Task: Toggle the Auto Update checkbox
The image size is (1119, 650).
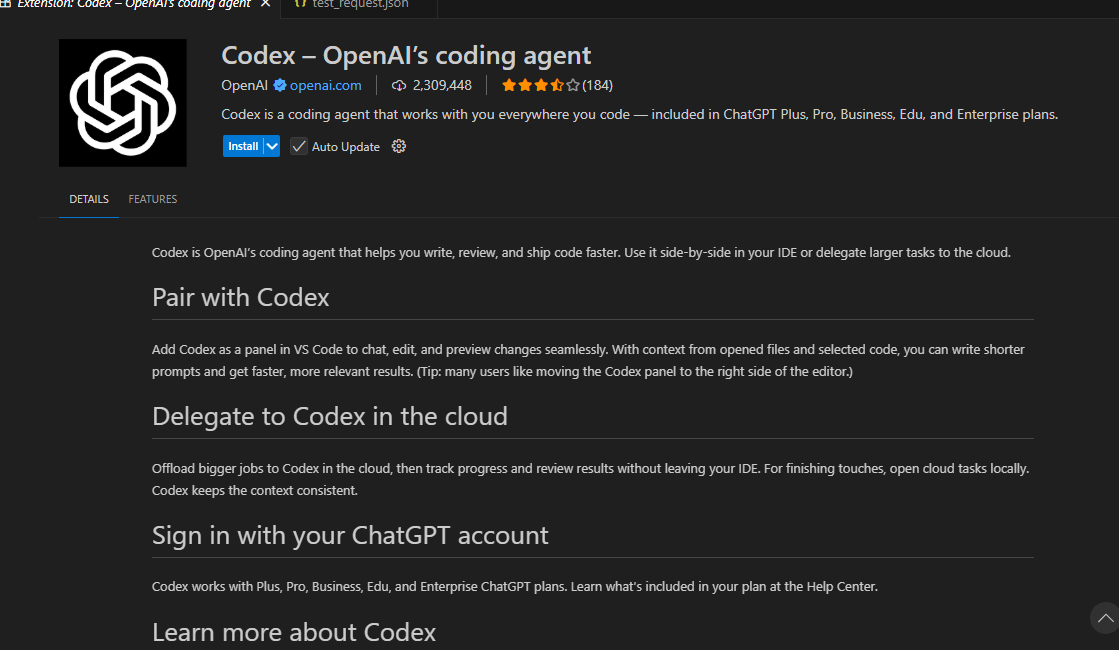Action: pos(299,146)
